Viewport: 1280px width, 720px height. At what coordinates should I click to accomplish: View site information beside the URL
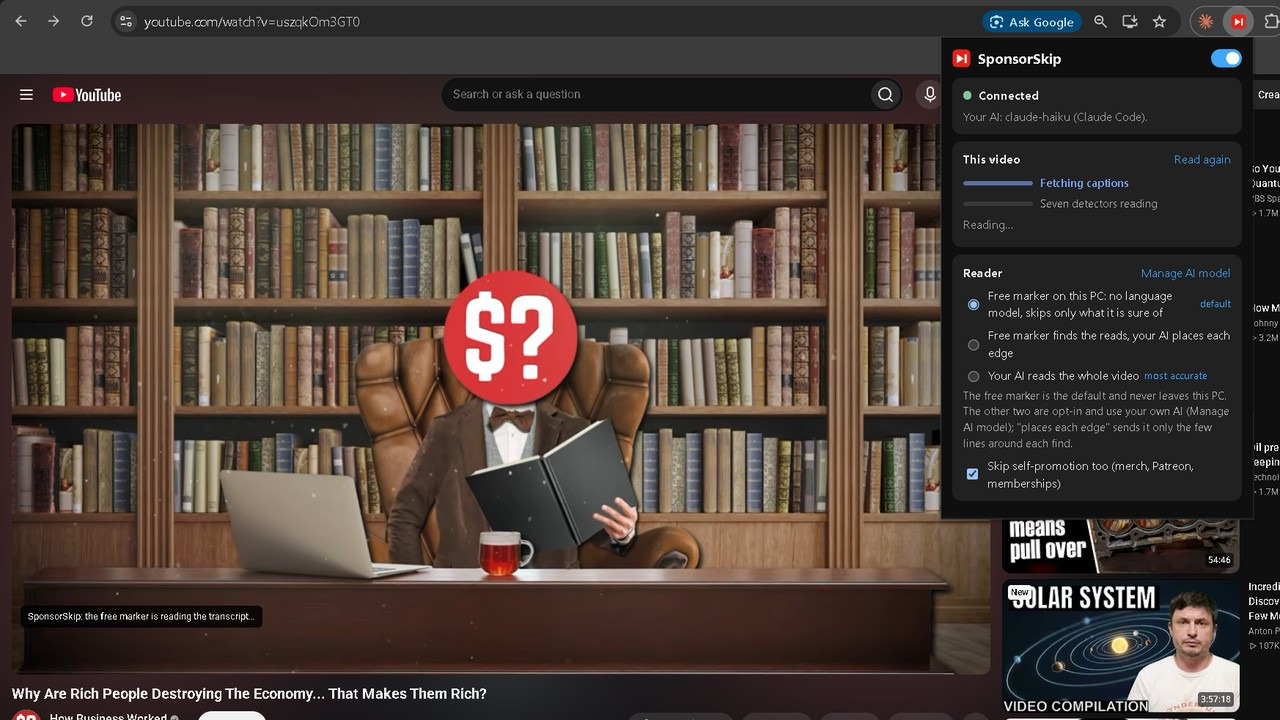pos(125,21)
